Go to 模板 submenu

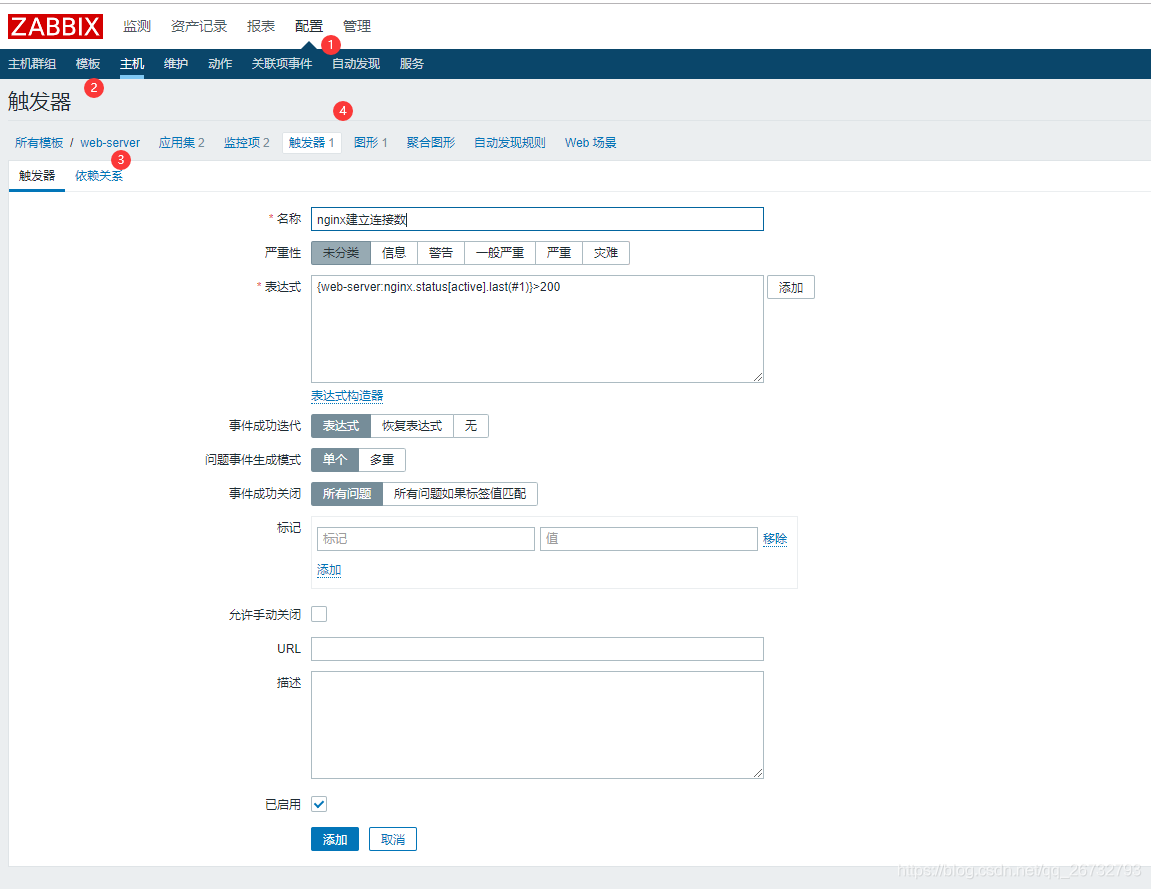(88, 64)
